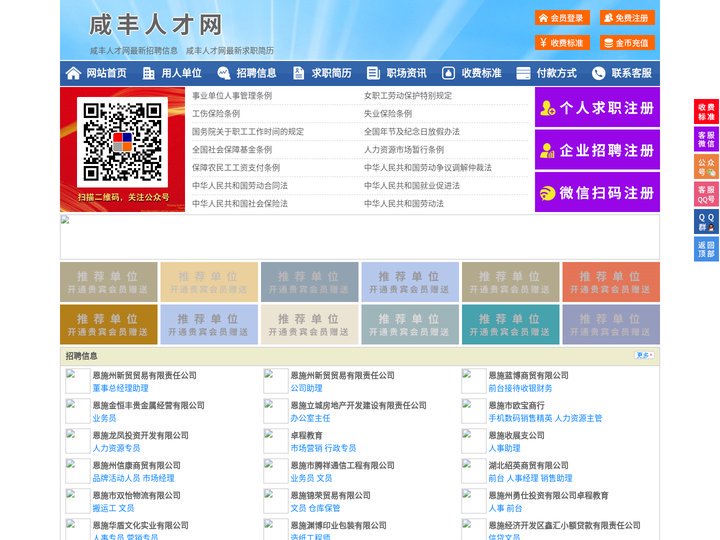Click the news icon beside 职场资讯
The image size is (720, 540).
373,73
